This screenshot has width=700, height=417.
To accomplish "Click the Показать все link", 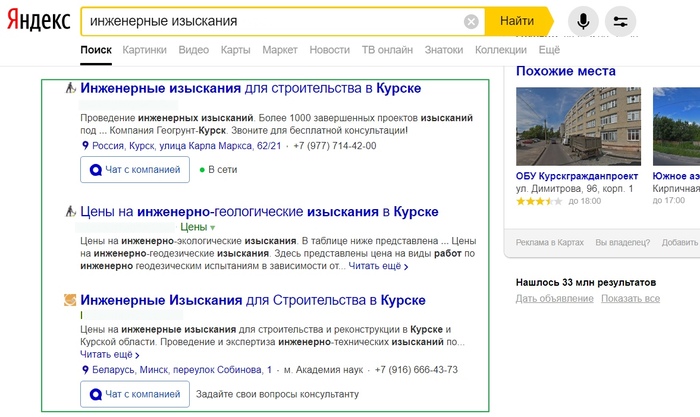I will coord(630,299).
